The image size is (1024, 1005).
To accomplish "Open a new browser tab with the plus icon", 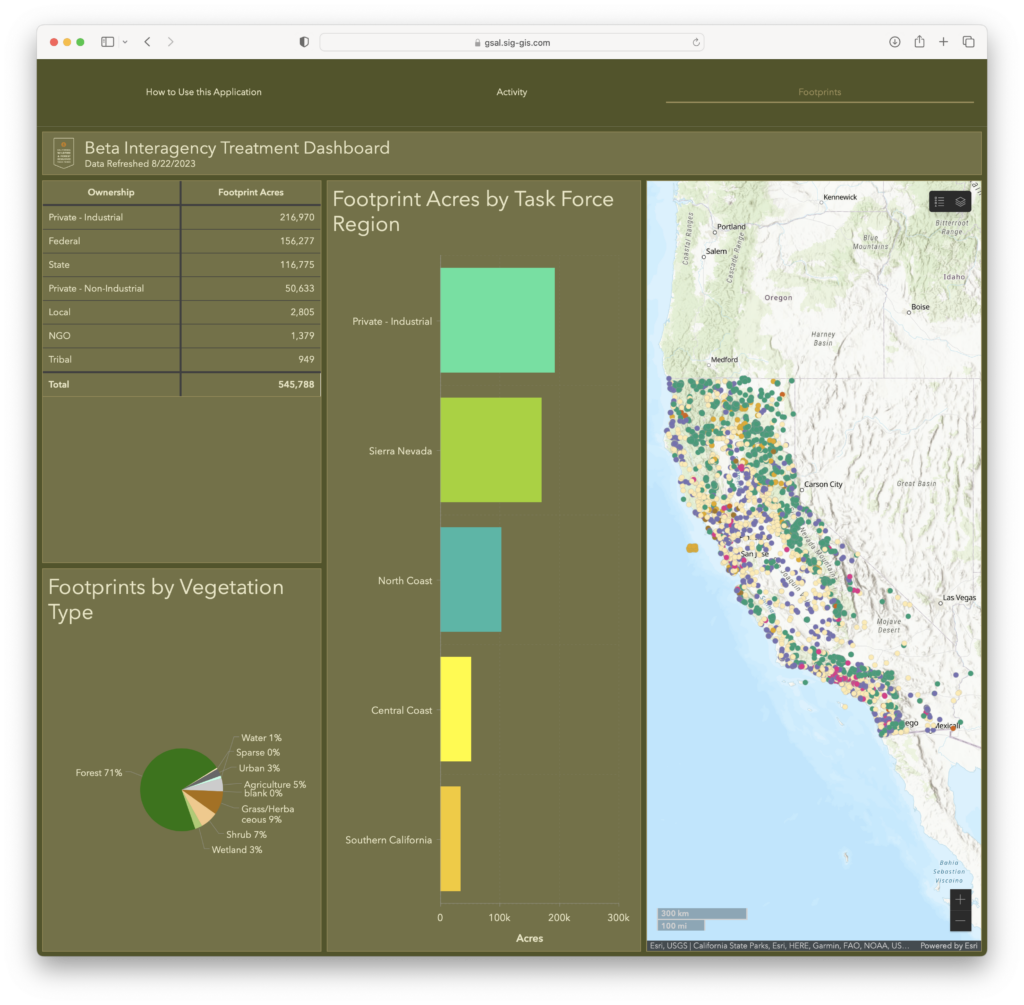I will click(x=944, y=42).
